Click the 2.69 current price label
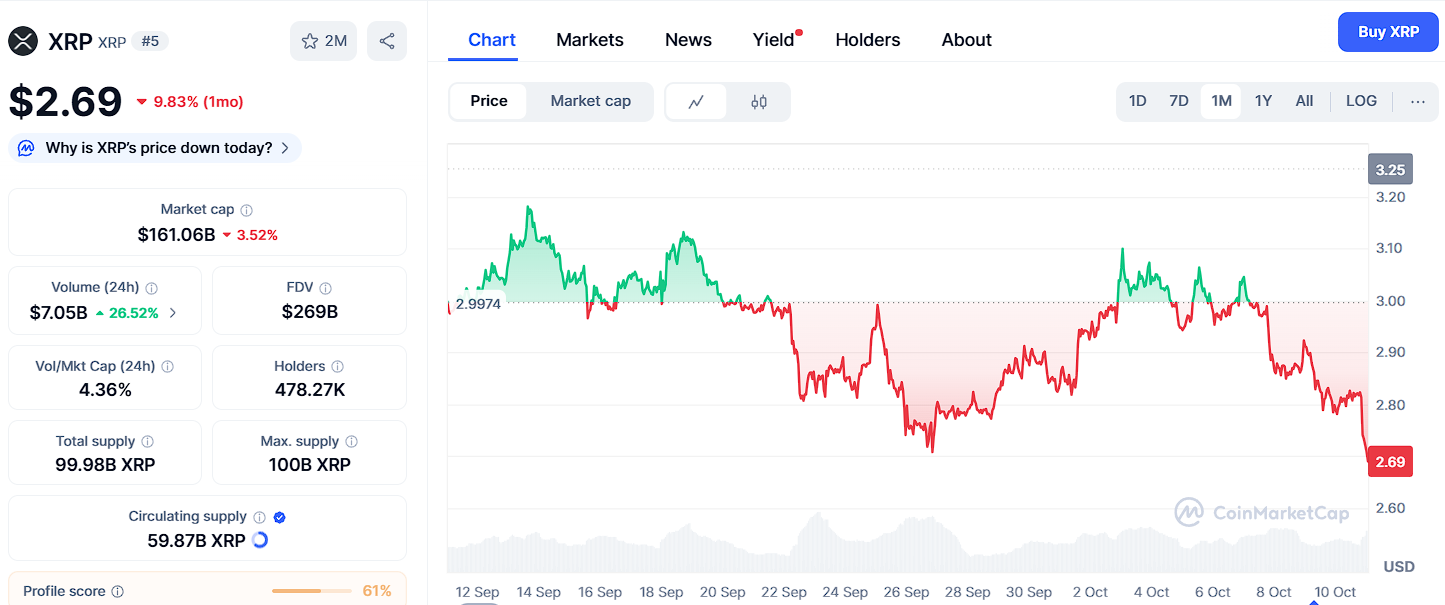 pyautogui.click(x=1390, y=462)
